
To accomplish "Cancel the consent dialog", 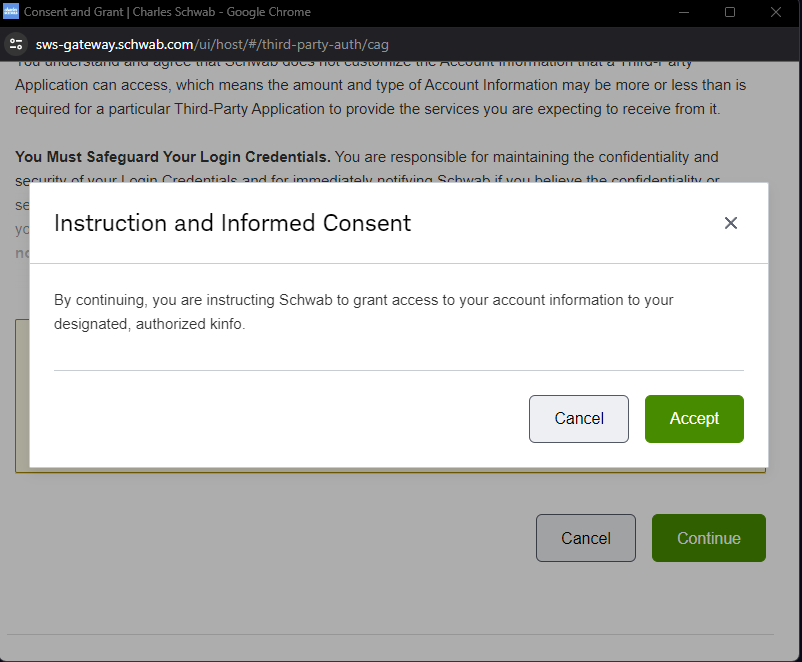I will pos(578,418).
